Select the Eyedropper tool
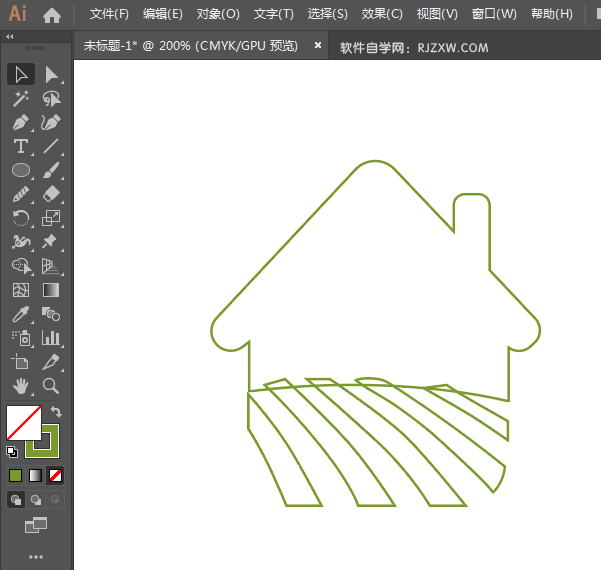The height and width of the screenshot is (570, 601). 21,314
